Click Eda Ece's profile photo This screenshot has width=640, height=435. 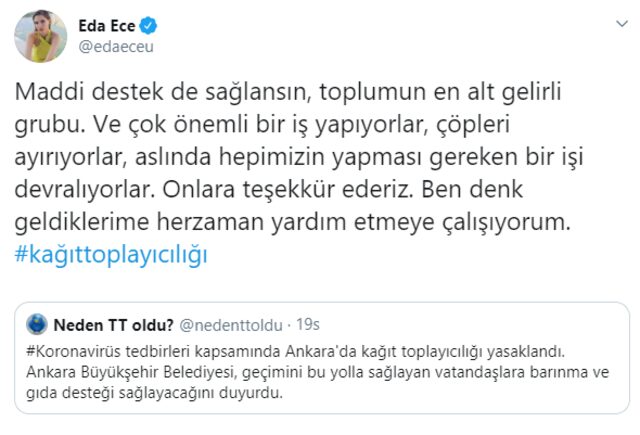[x=38, y=36]
